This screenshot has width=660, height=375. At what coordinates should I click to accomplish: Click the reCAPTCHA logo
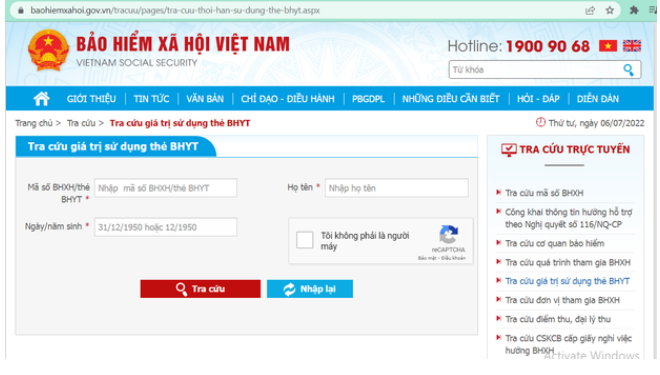pyautogui.click(x=448, y=234)
